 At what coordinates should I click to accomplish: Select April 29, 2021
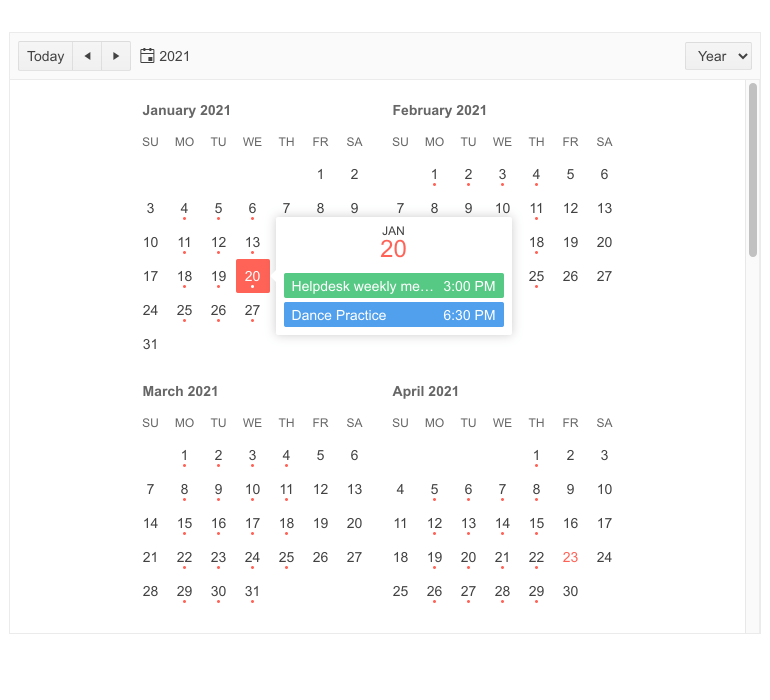click(536, 591)
